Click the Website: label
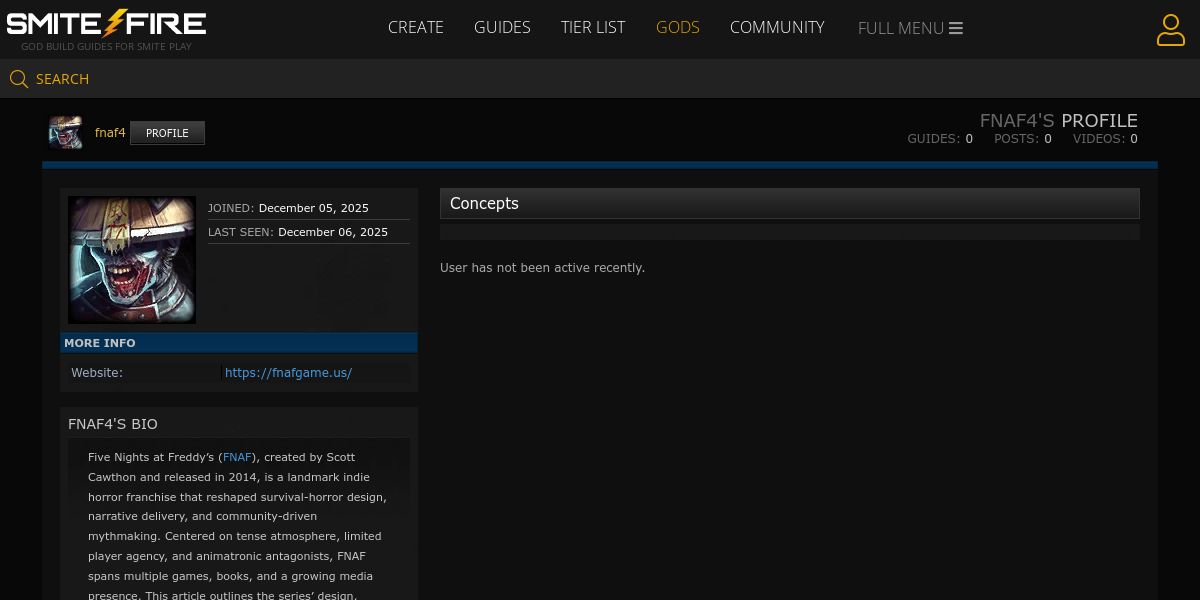This screenshot has height=600, width=1200. pos(97,372)
